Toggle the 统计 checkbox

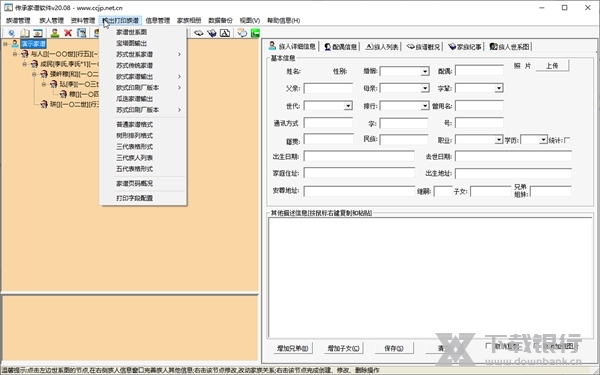pos(567,140)
